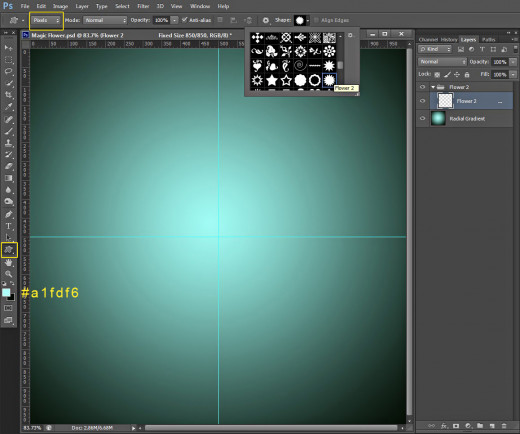Switch to the Paths tab
The image size is (520, 434).
pos(488,40)
